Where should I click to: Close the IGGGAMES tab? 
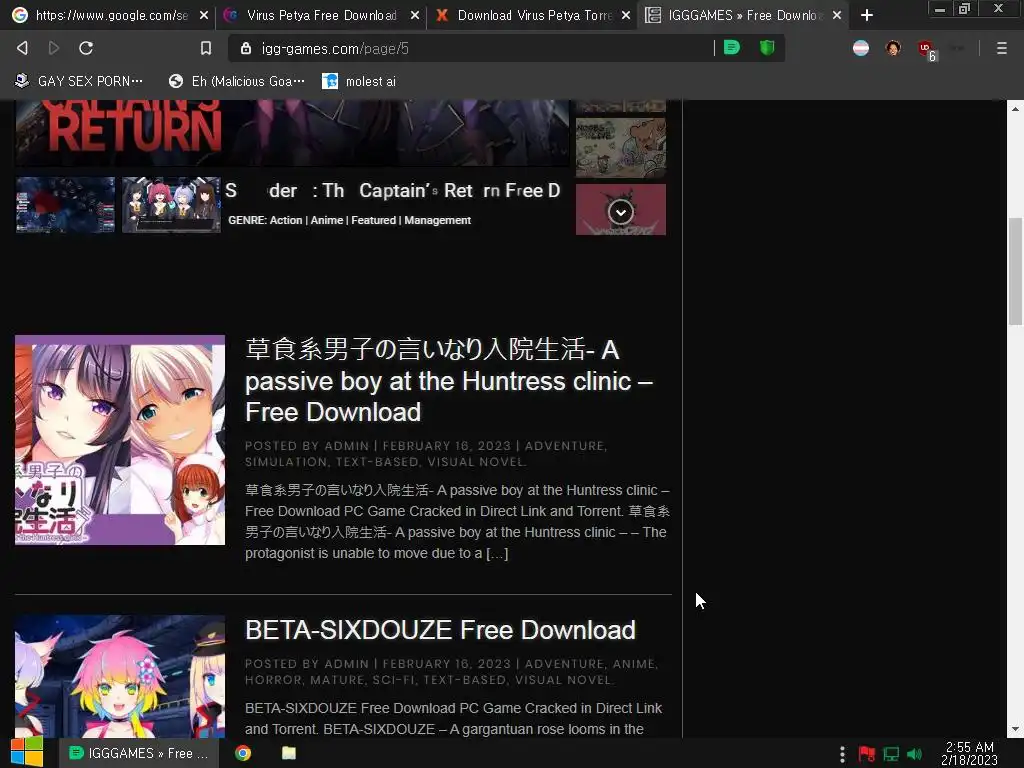(x=837, y=15)
